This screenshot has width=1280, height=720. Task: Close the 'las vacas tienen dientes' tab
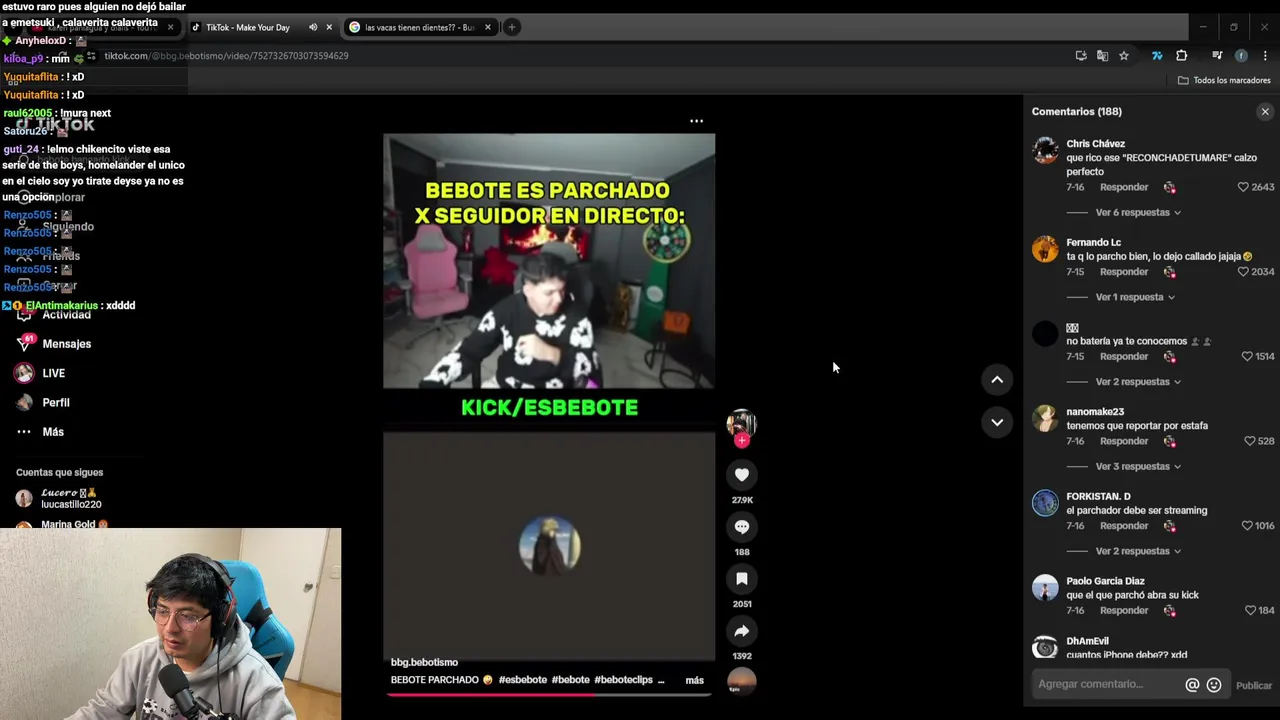click(488, 27)
